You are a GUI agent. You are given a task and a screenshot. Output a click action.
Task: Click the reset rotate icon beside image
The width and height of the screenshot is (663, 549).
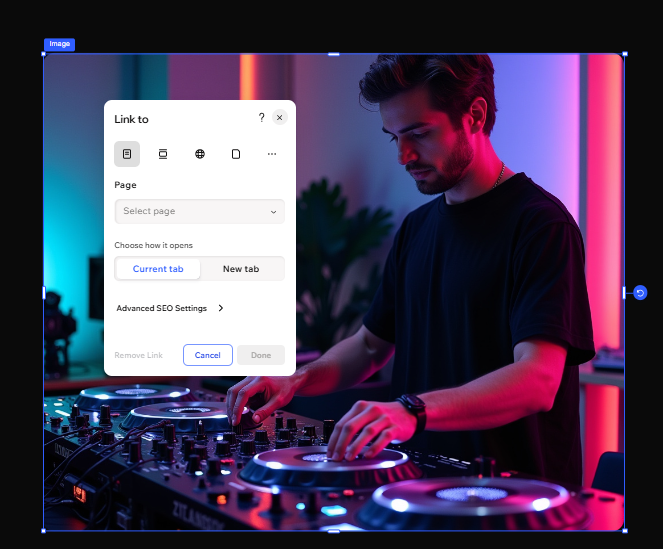click(640, 293)
